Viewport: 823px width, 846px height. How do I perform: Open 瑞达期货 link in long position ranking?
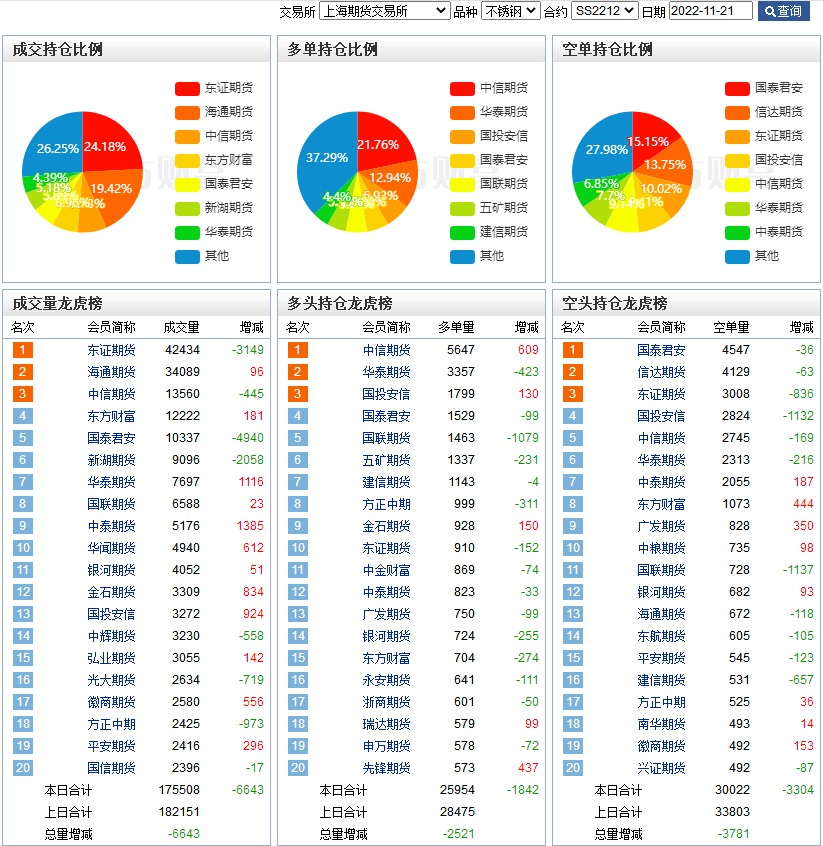click(386, 724)
